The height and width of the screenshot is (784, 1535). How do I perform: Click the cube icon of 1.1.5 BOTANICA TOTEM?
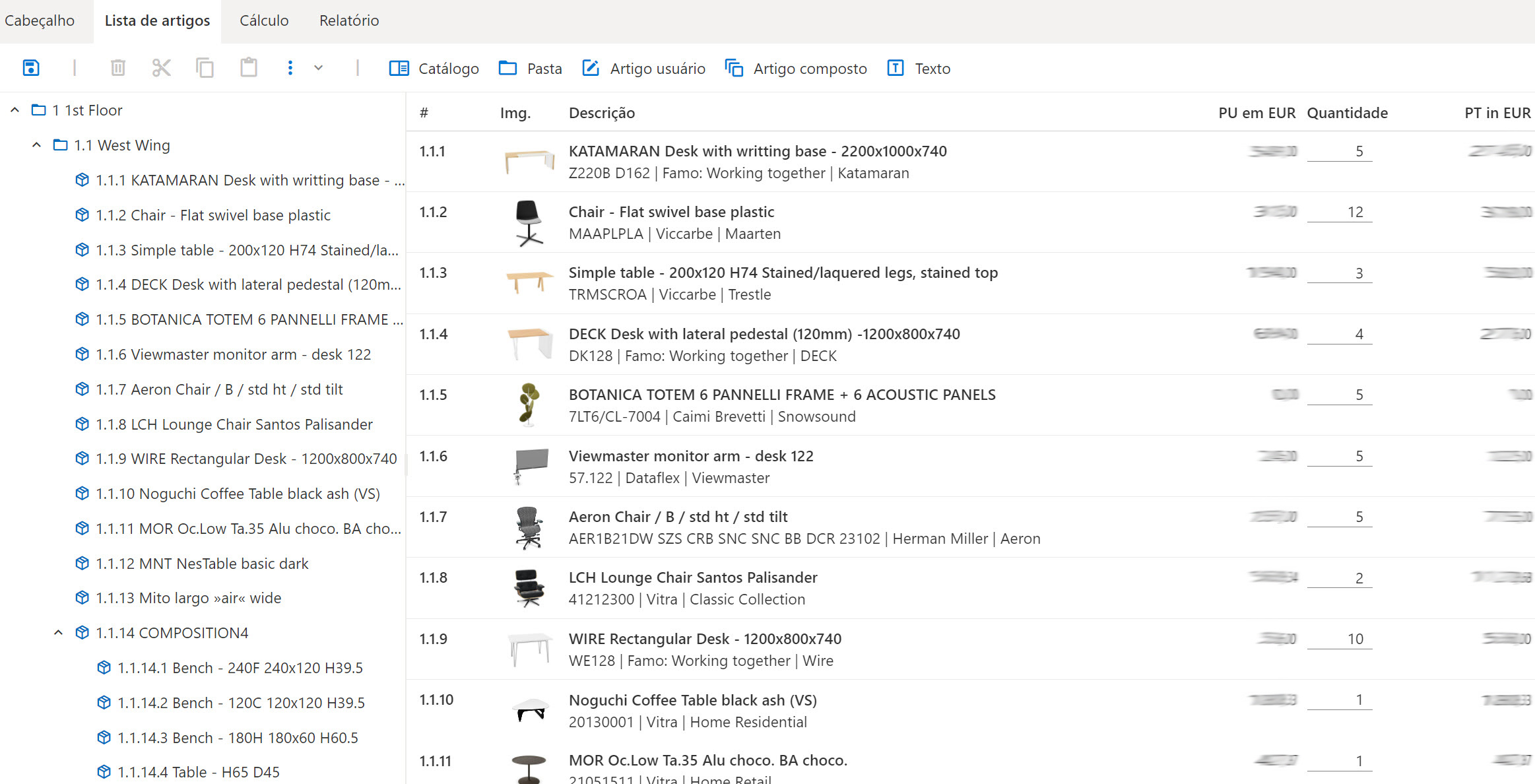(82, 319)
